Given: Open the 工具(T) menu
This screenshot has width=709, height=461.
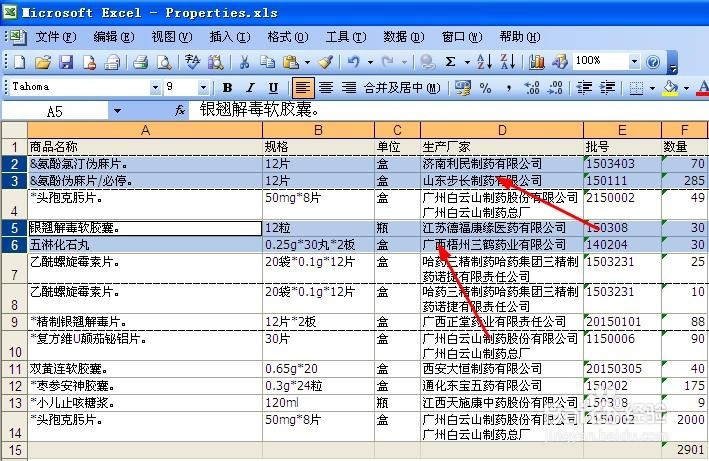Looking at the screenshot, I should click(346, 37).
